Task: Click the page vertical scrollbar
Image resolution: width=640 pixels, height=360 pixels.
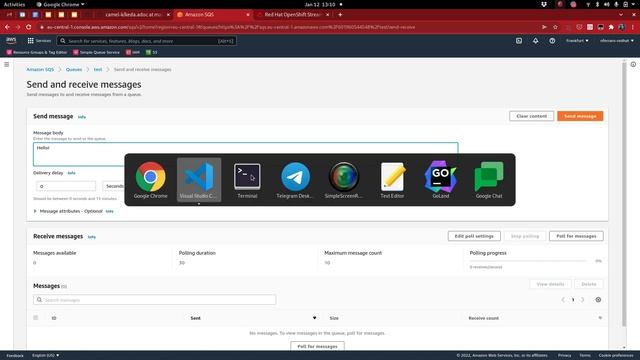Action: [624, 194]
